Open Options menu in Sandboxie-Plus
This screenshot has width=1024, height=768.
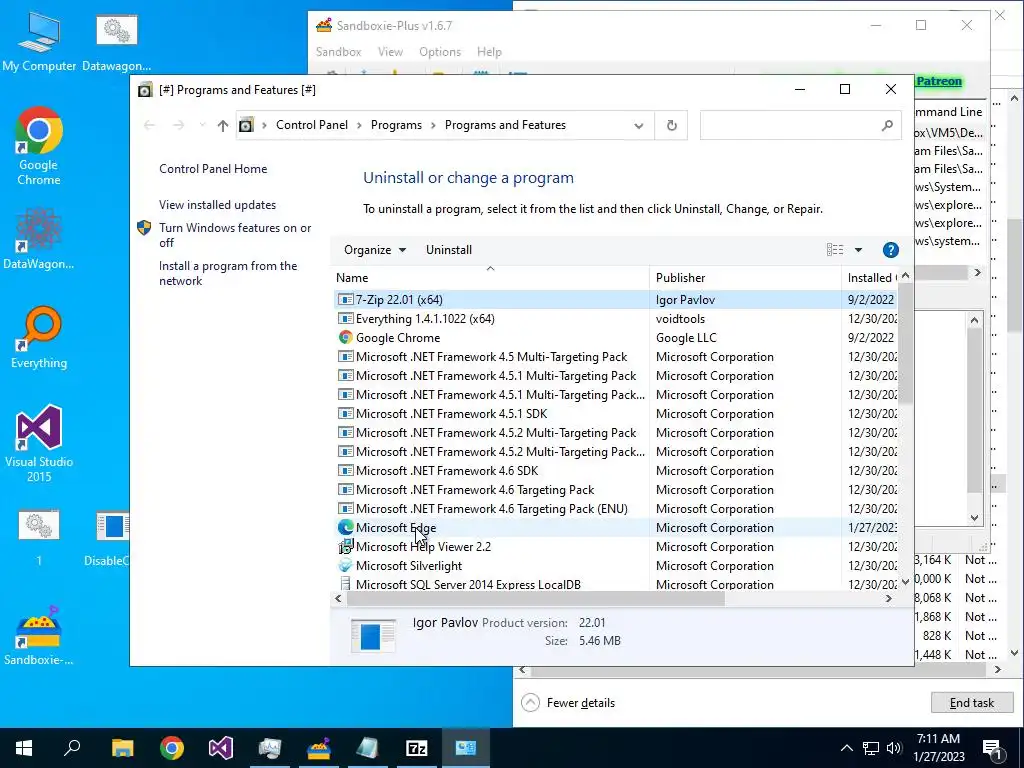[440, 52]
